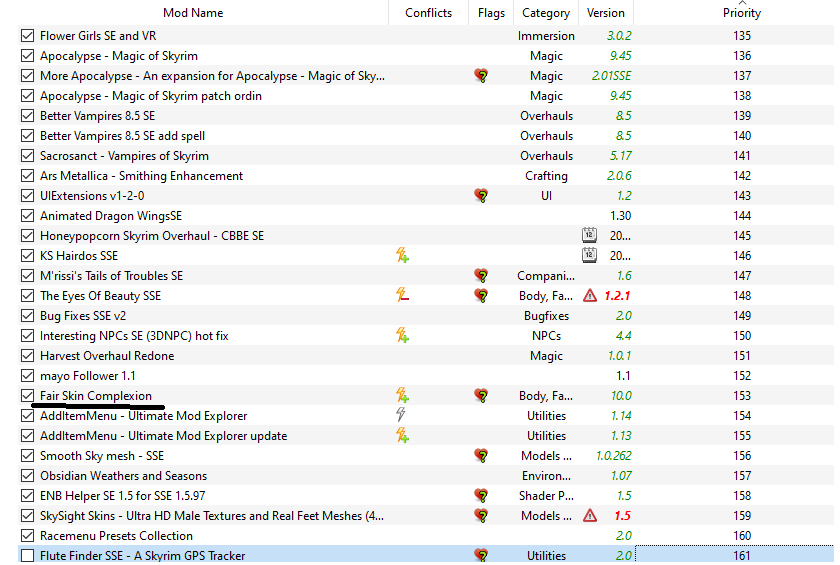Enable Flute Finder SSE mod checkbox
Screen dimensions: 840x565
27,556
